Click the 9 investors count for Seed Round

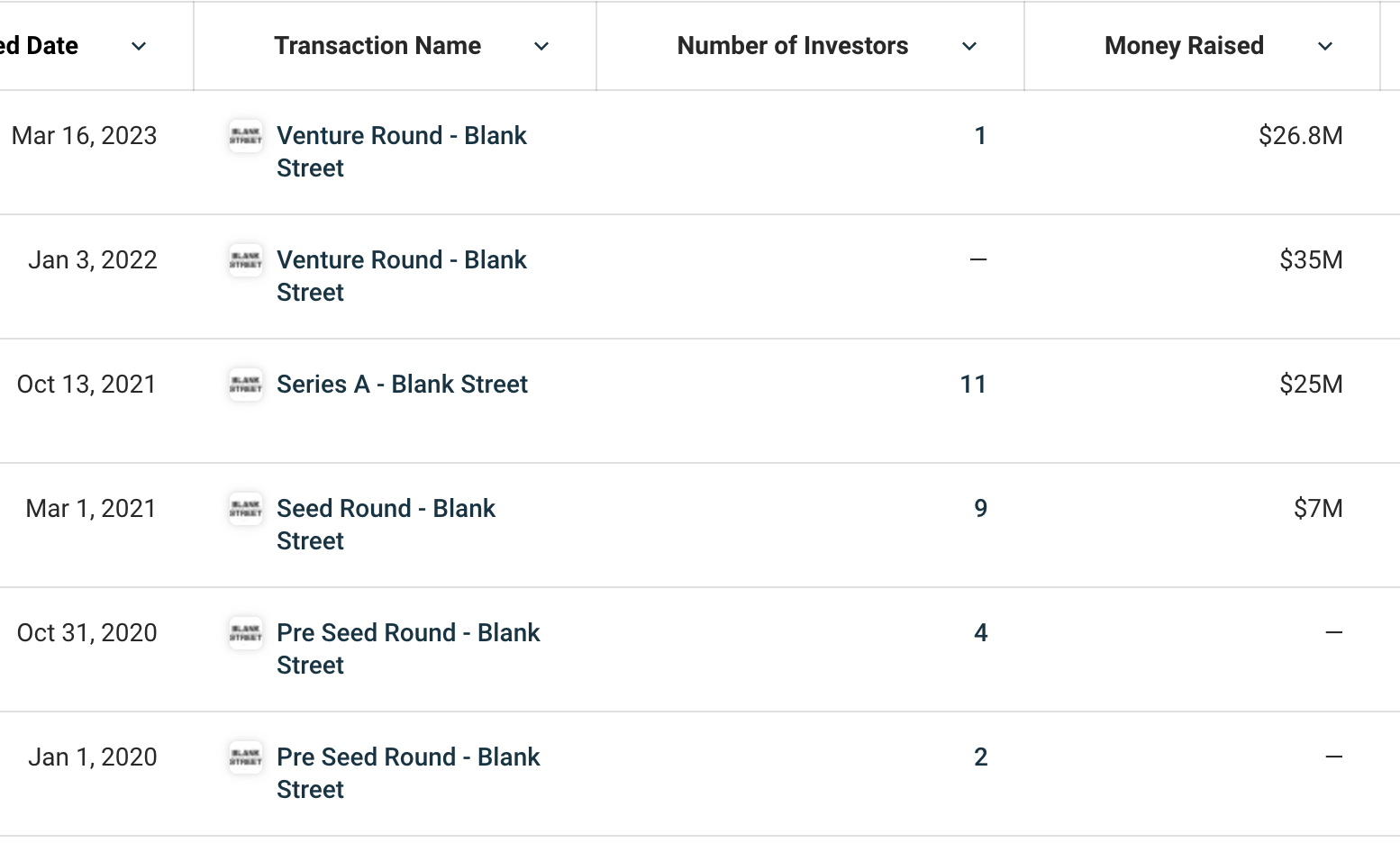point(980,509)
